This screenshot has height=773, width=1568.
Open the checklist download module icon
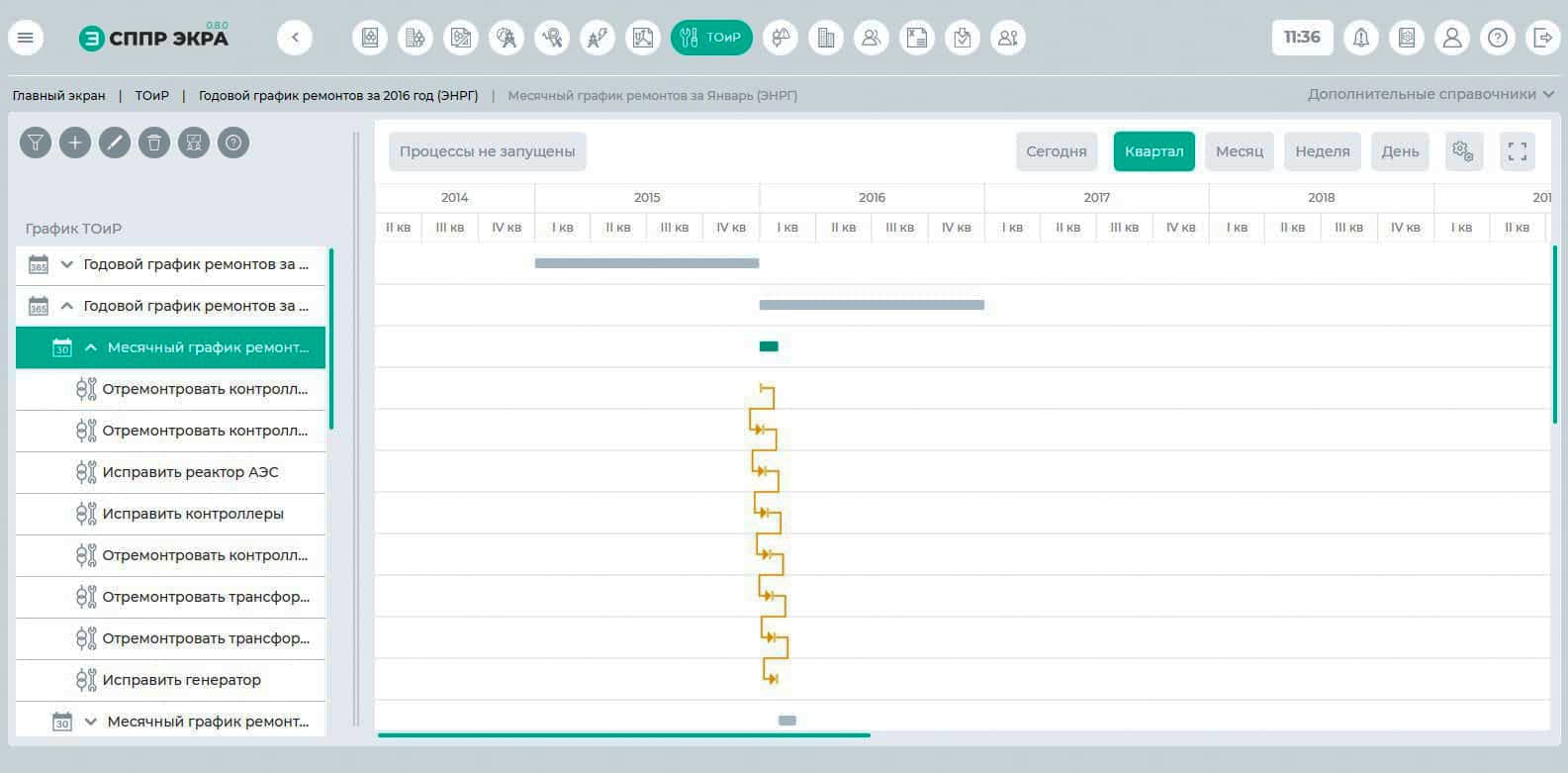(962, 38)
